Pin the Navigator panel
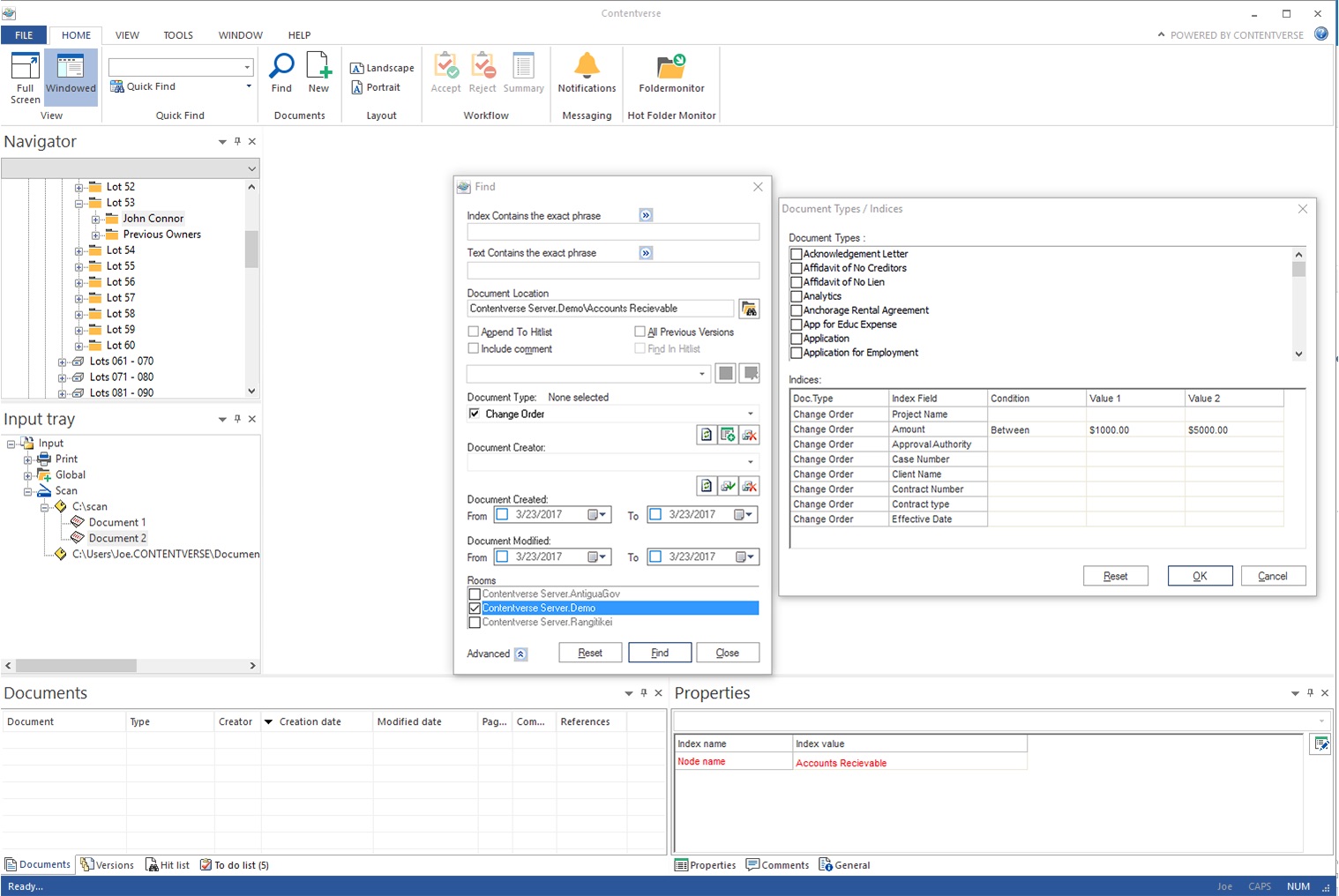Viewport: 1339px width, 896px height. (237, 141)
